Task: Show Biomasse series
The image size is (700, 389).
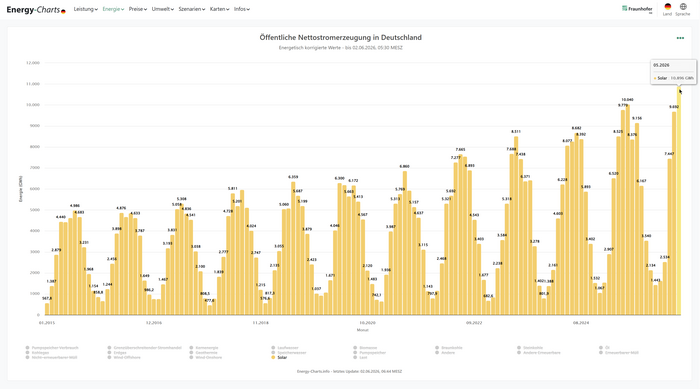Action: 365,347
